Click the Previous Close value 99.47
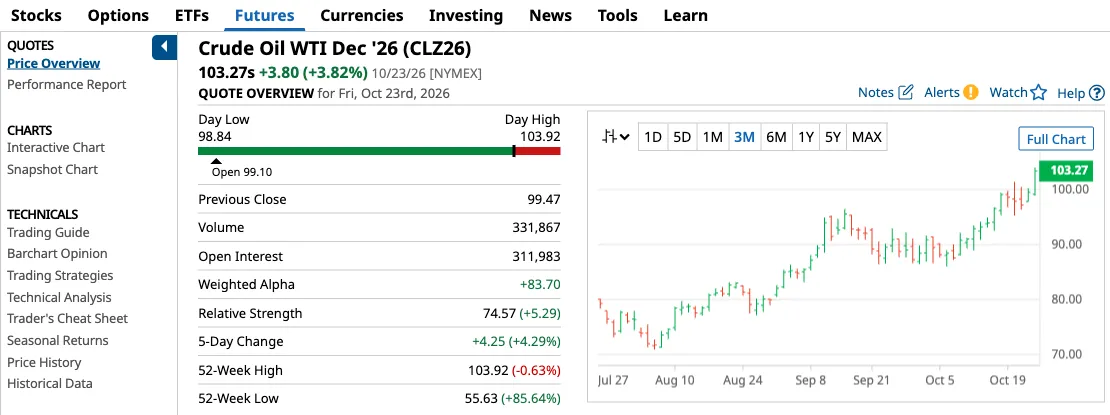This screenshot has width=1110, height=415. tap(544, 200)
